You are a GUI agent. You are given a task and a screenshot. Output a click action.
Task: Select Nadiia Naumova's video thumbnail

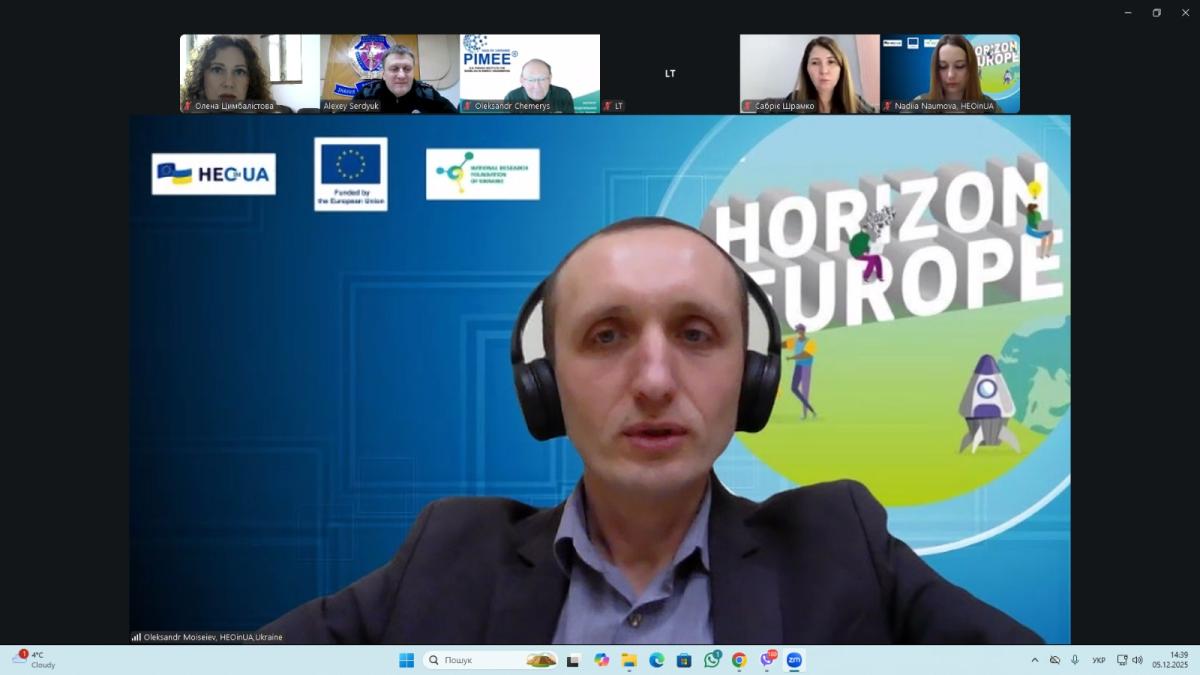coord(950,73)
